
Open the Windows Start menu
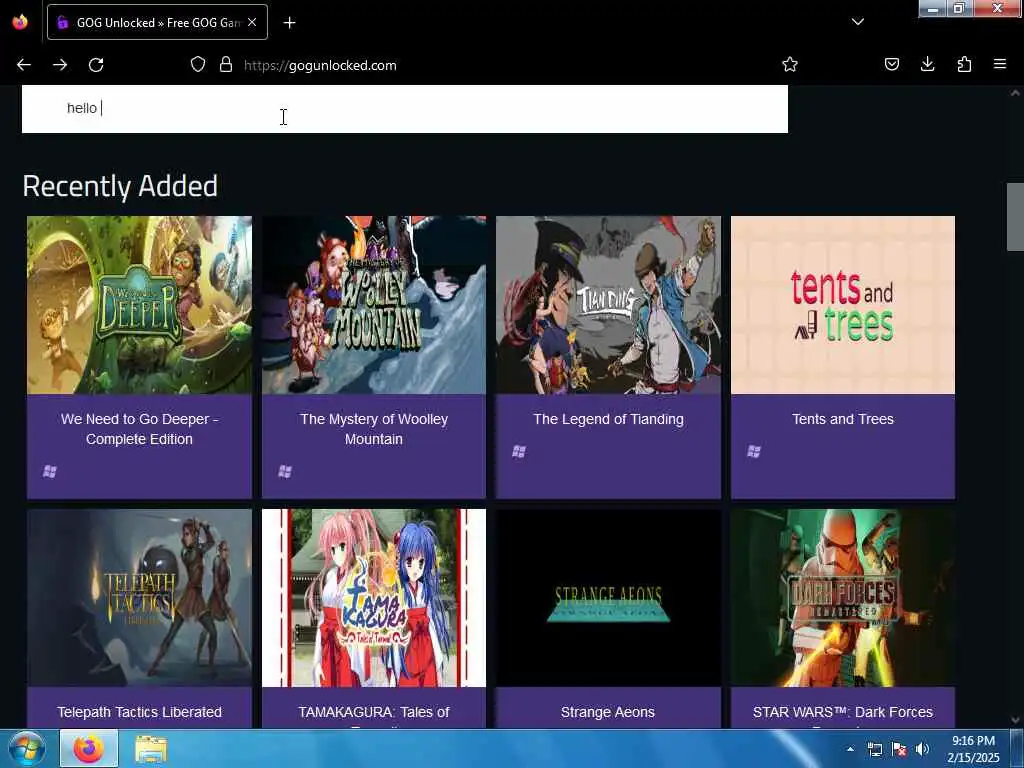click(x=27, y=748)
